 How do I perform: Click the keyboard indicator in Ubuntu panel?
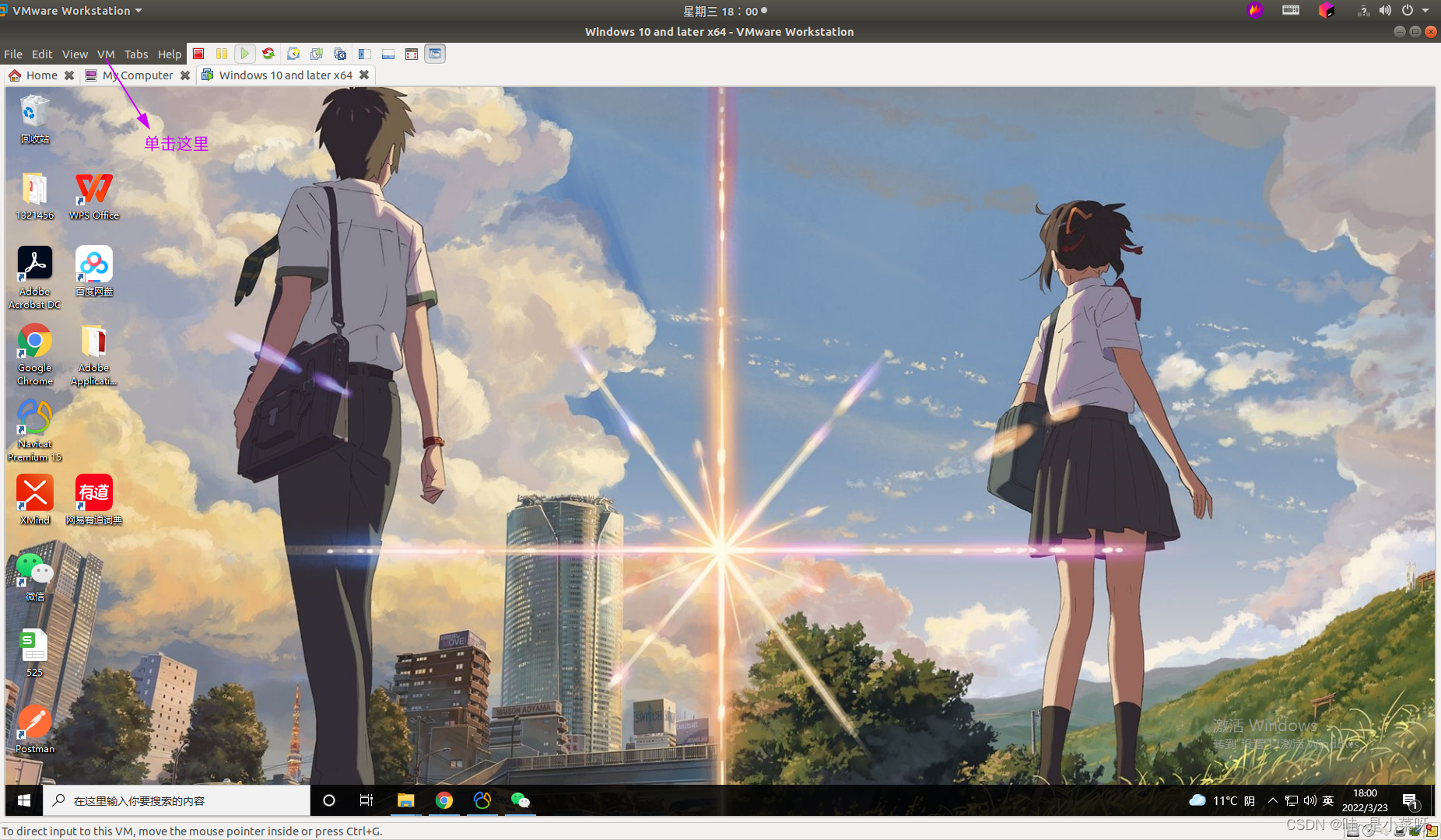(1291, 10)
